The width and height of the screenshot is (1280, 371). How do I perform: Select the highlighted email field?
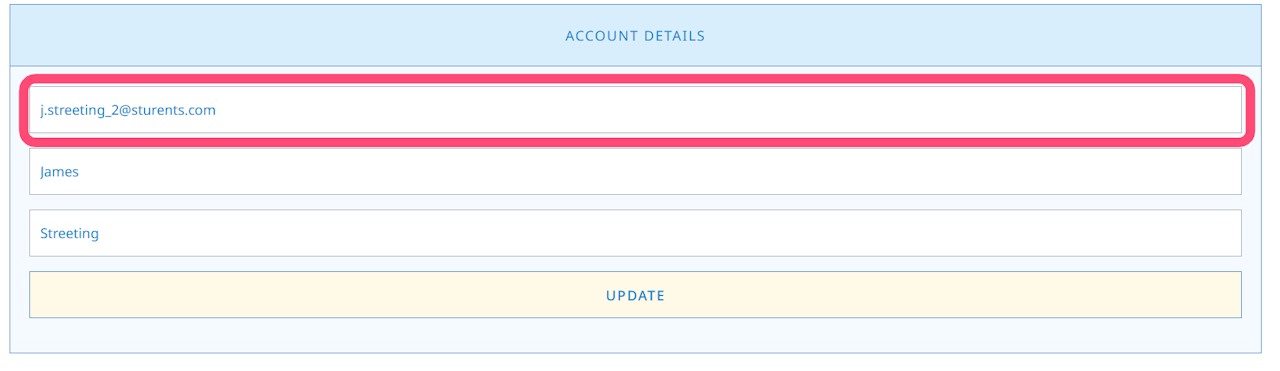click(x=635, y=110)
